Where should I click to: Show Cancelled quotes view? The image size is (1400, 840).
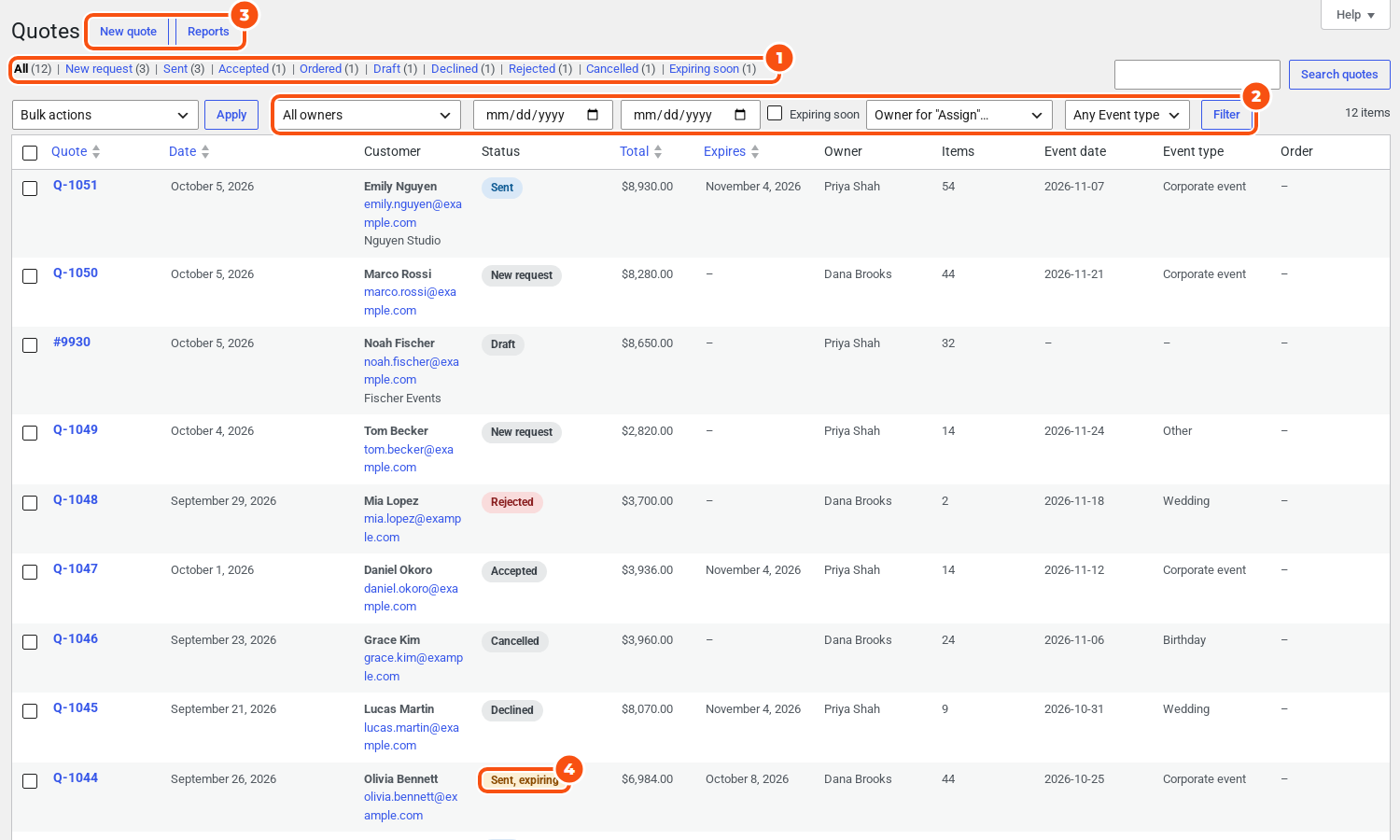(x=612, y=69)
